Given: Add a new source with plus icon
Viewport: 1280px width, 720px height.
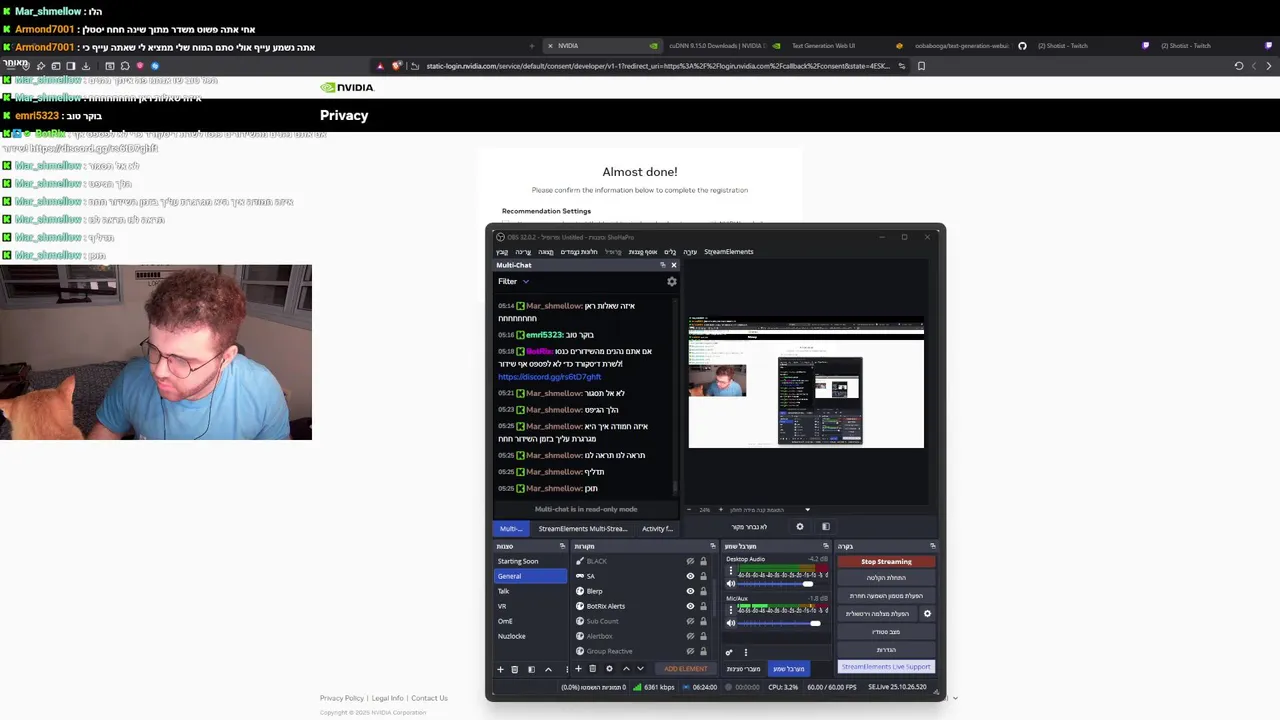Looking at the screenshot, I should [x=578, y=669].
